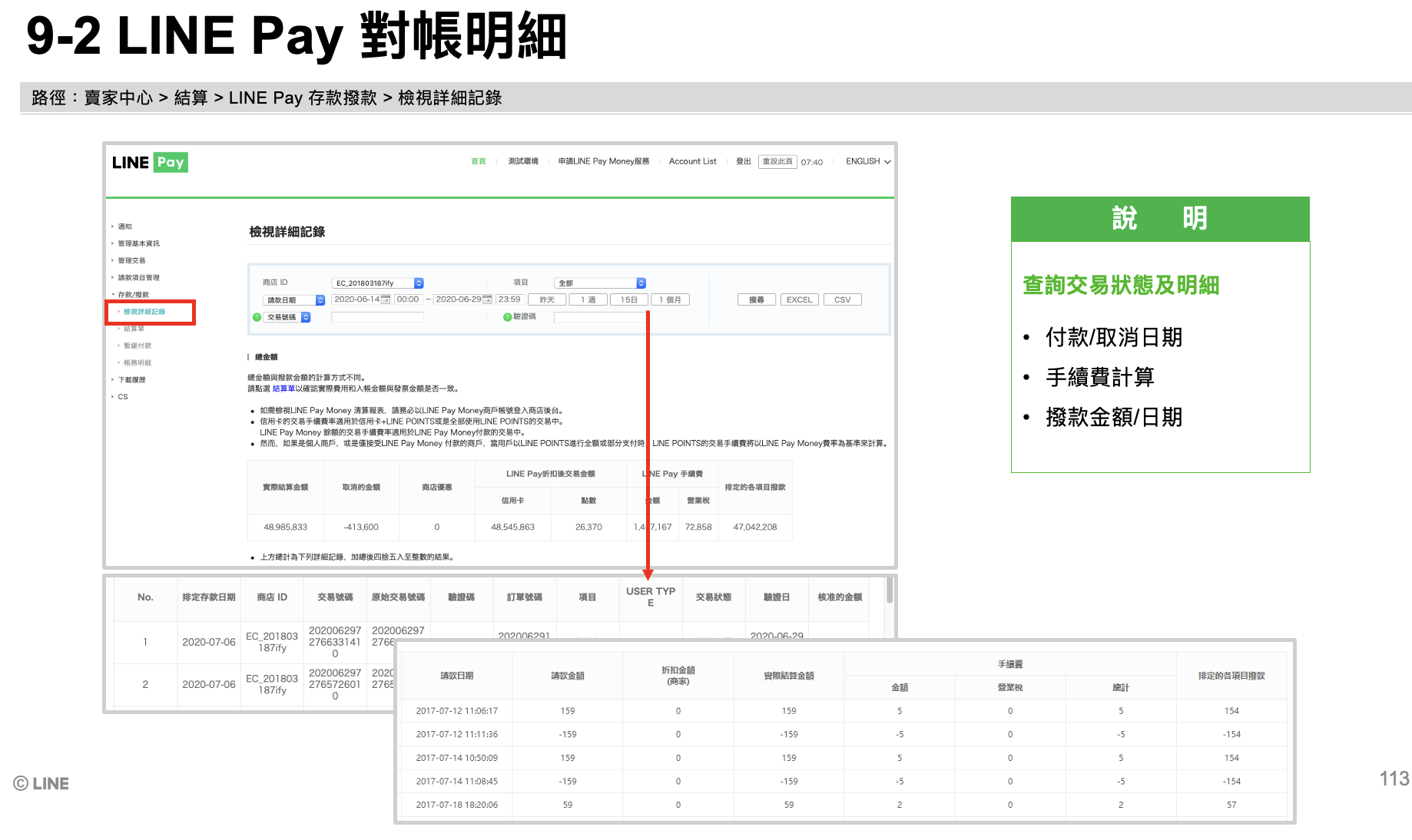Viewport: 1412px width, 840px height.
Task: Click the 搜尋 search button
Action: pyautogui.click(x=757, y=300)
